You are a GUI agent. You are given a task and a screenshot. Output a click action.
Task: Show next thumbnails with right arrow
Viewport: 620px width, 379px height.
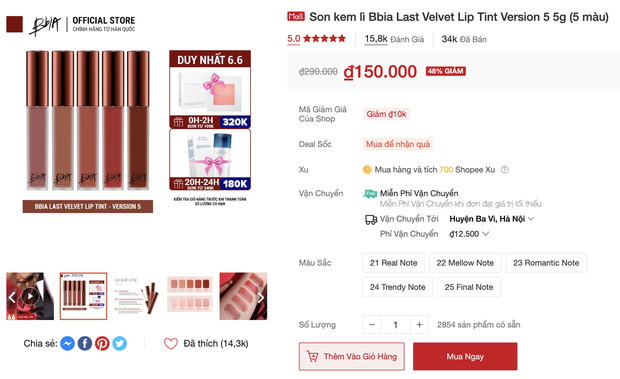(261, 298)
